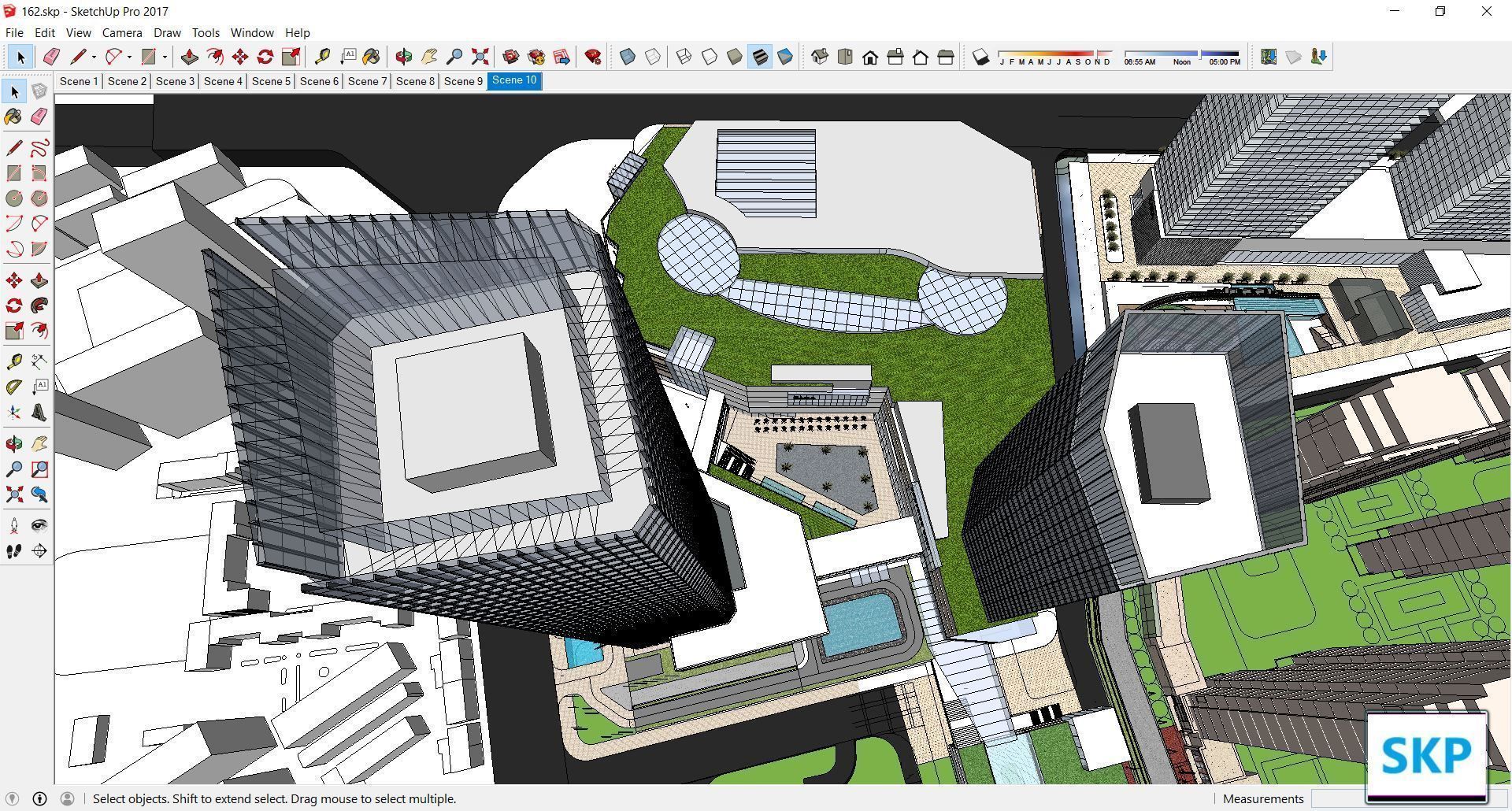Select the Axes tool in left toolbar
1512x811 pixels.
[x=14, y=413]
